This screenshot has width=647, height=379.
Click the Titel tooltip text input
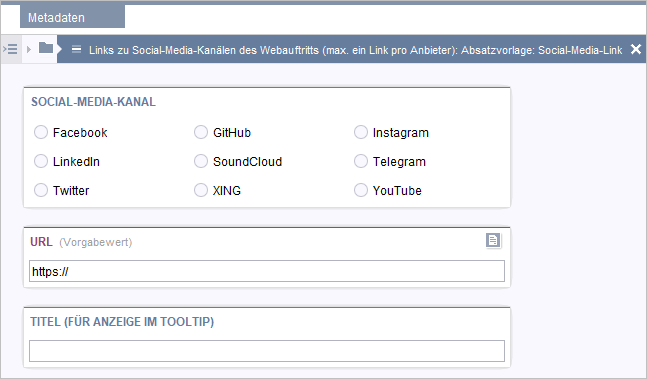pos(267,351)
